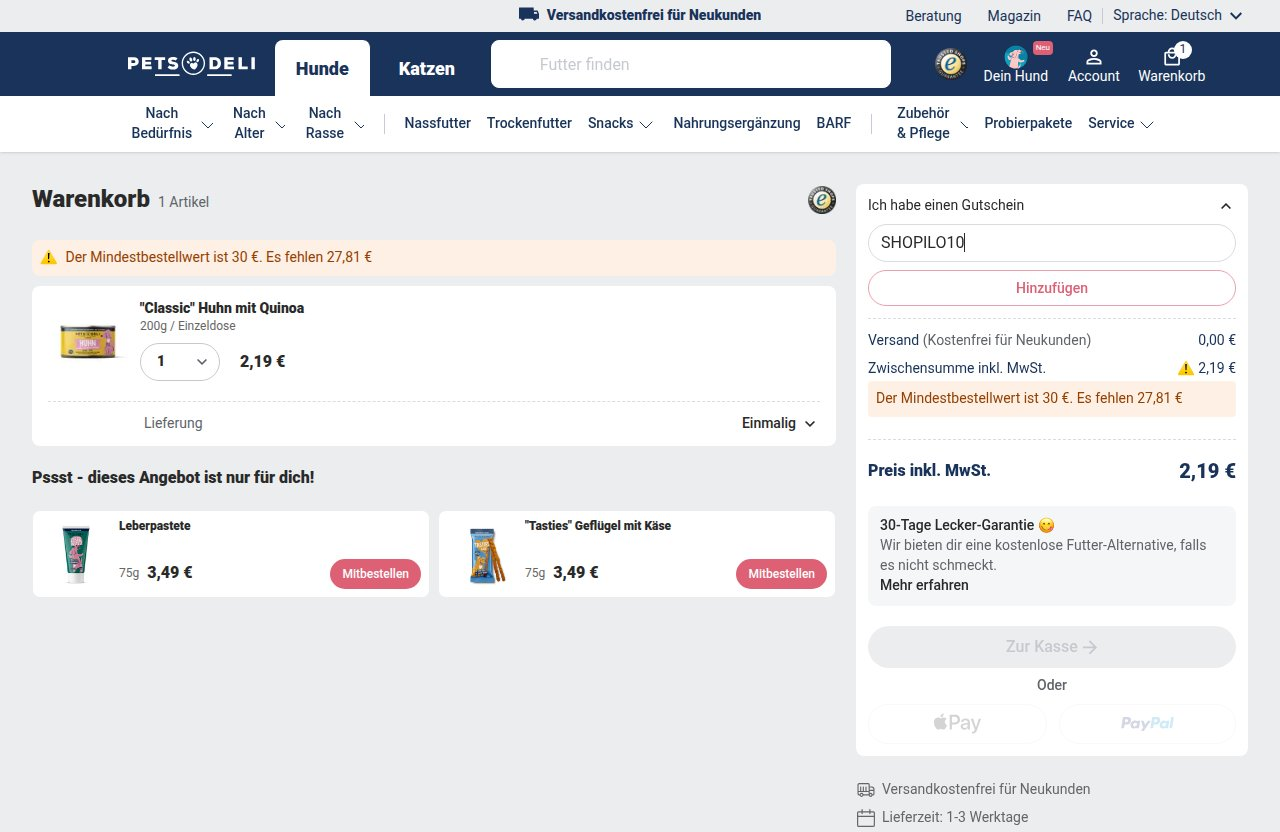Screen dimensions: 1280x832
Task: Open the Beratung link
Action: coord(933,16)
